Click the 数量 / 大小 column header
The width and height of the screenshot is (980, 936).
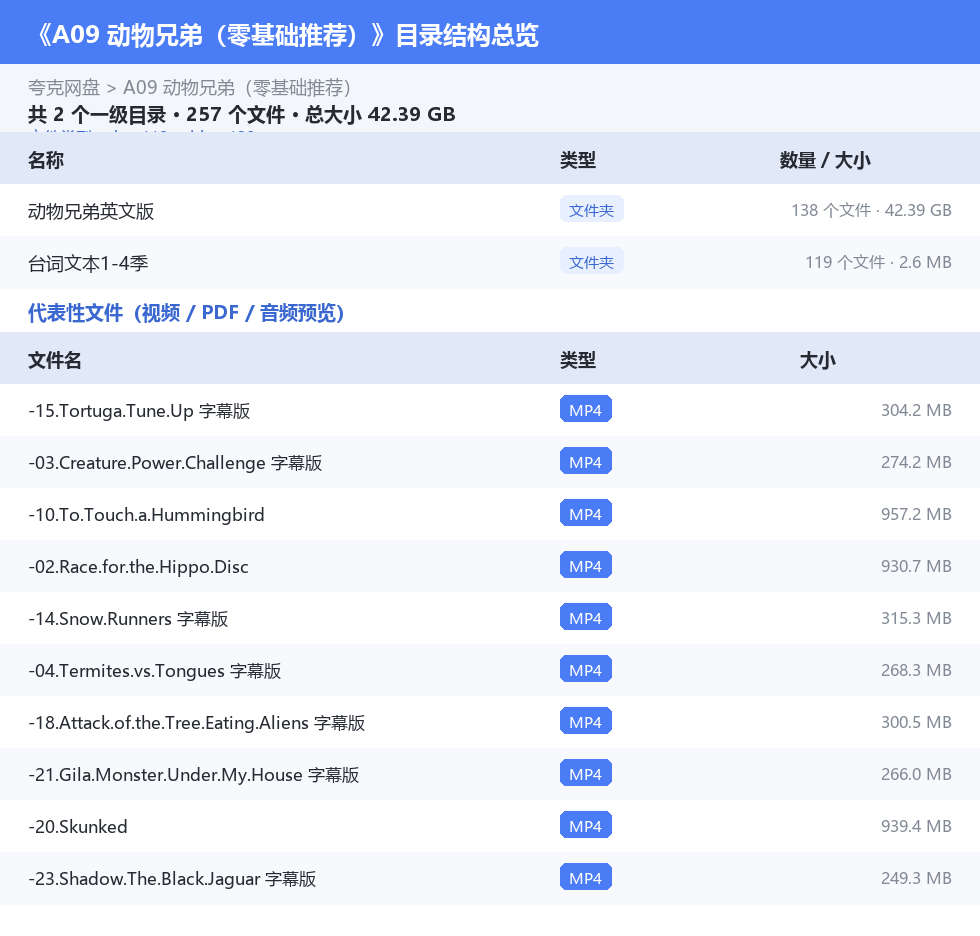[x=825, y=160]
